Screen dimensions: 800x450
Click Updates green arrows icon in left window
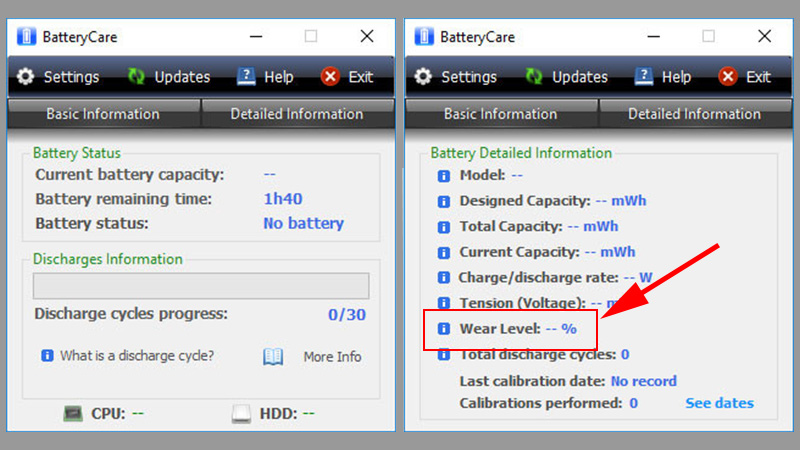pyautogui.click(x=136, y=77)
